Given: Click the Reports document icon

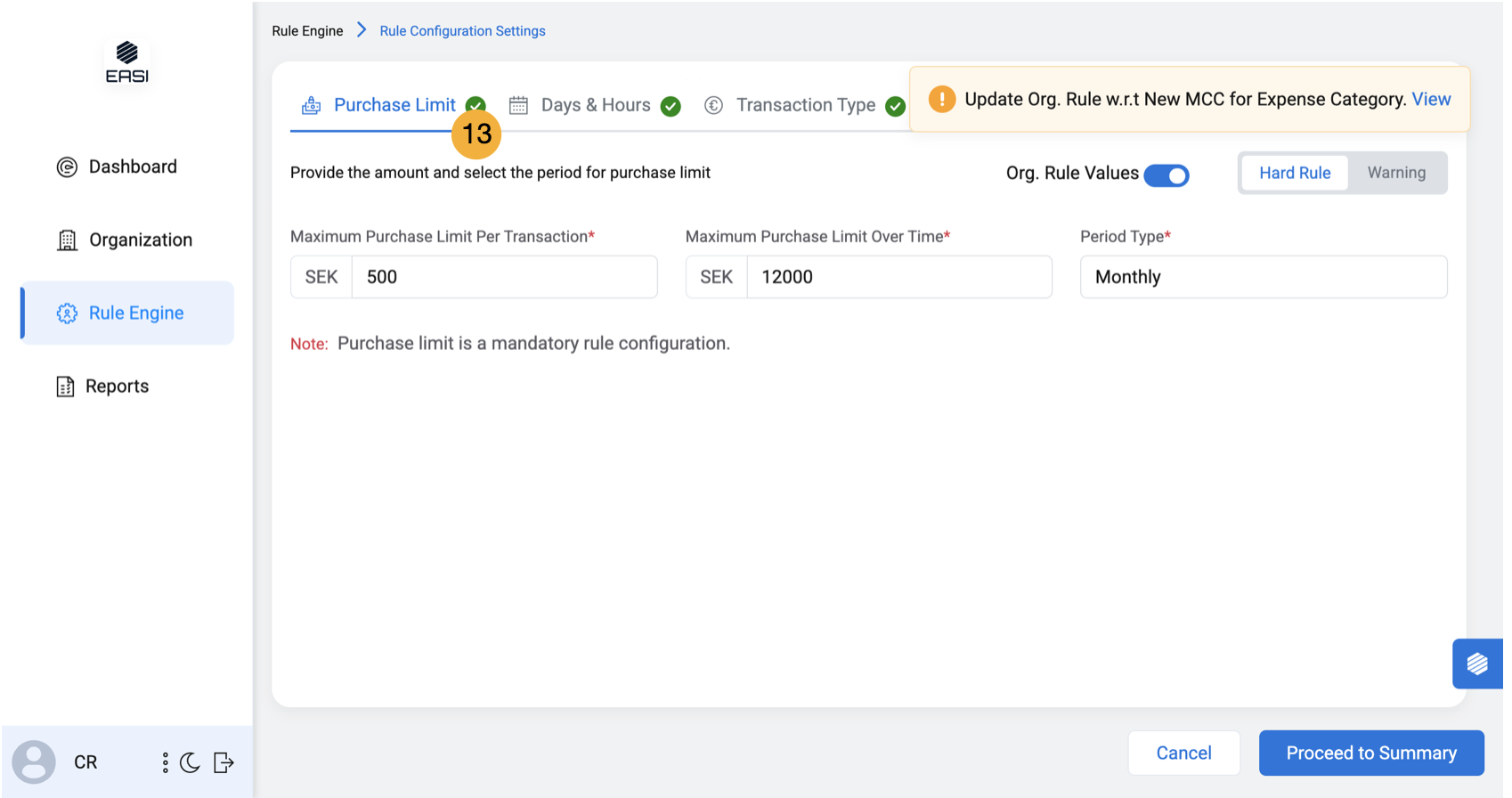Looking at the screenshot, I should point(65,387).
